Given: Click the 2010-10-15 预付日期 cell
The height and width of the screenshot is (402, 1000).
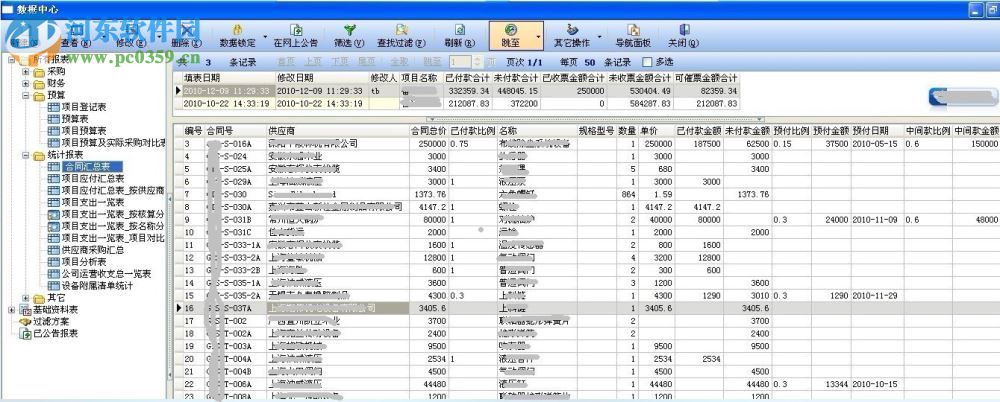Looking at the screenshot, I should click(876, 383).
